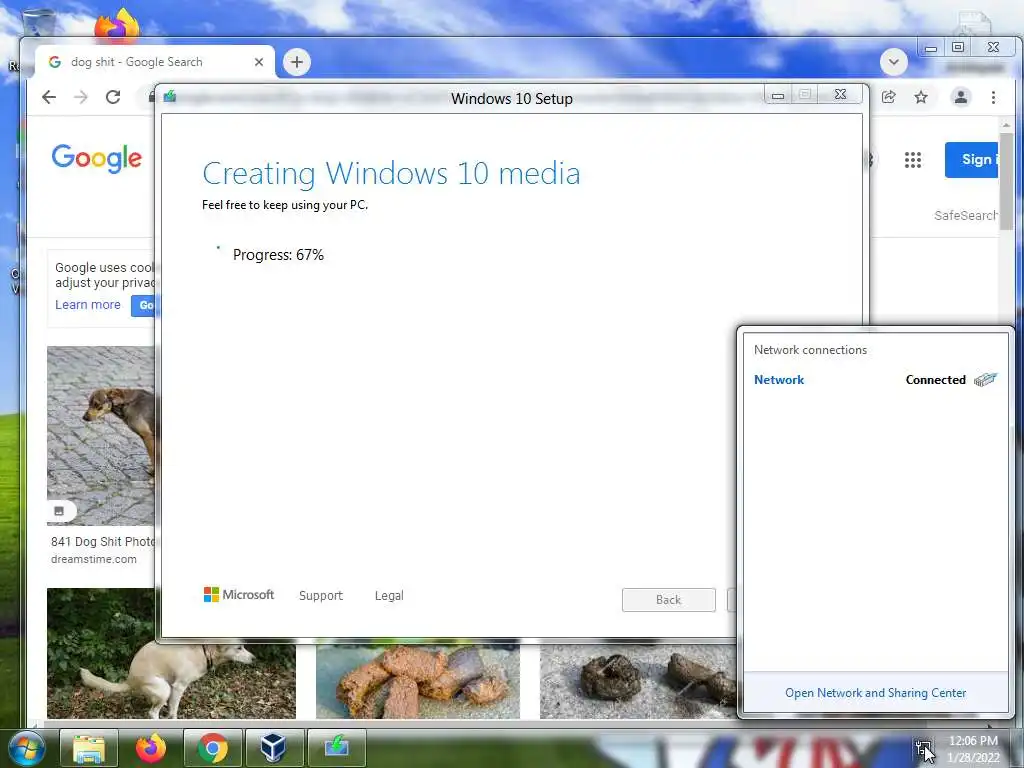
Task: Open VirtualBox from the taskbar
Action: pos(274,748)
